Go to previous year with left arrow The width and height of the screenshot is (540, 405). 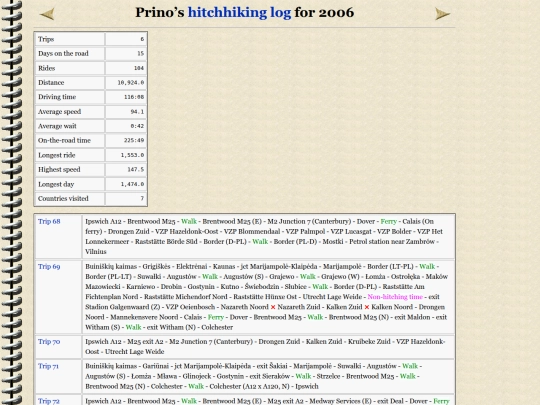click(47, 14)
